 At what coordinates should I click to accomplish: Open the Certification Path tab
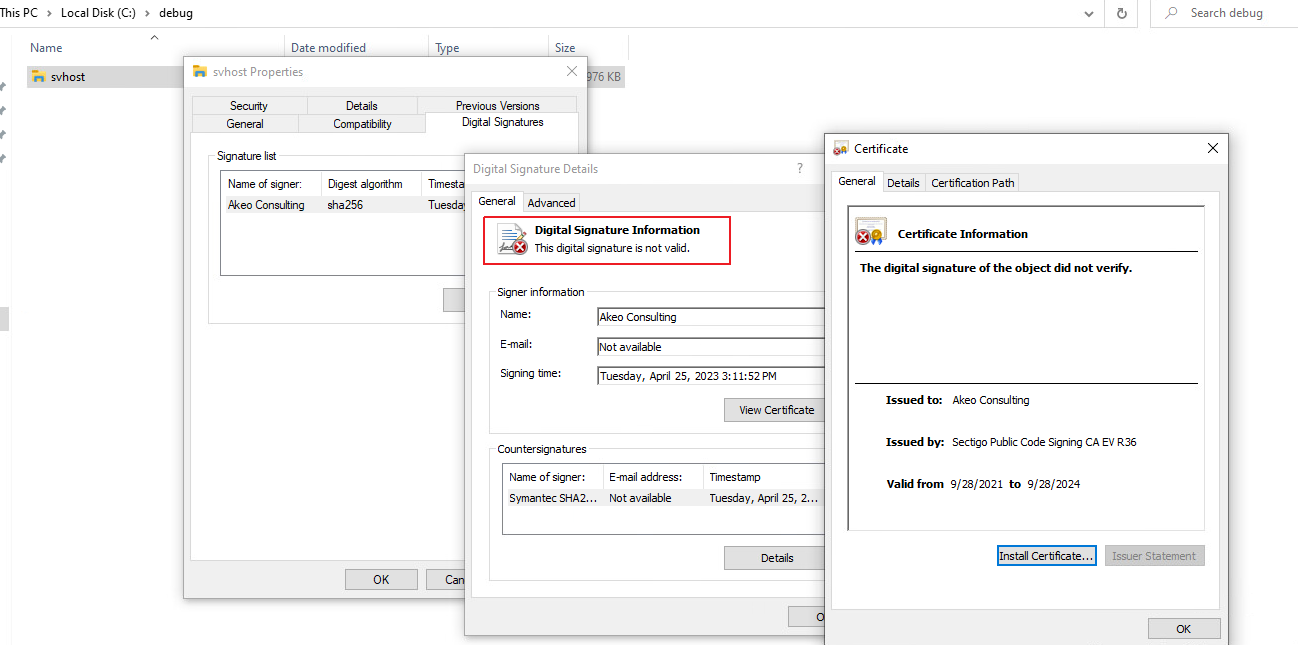tap(972, 183)
